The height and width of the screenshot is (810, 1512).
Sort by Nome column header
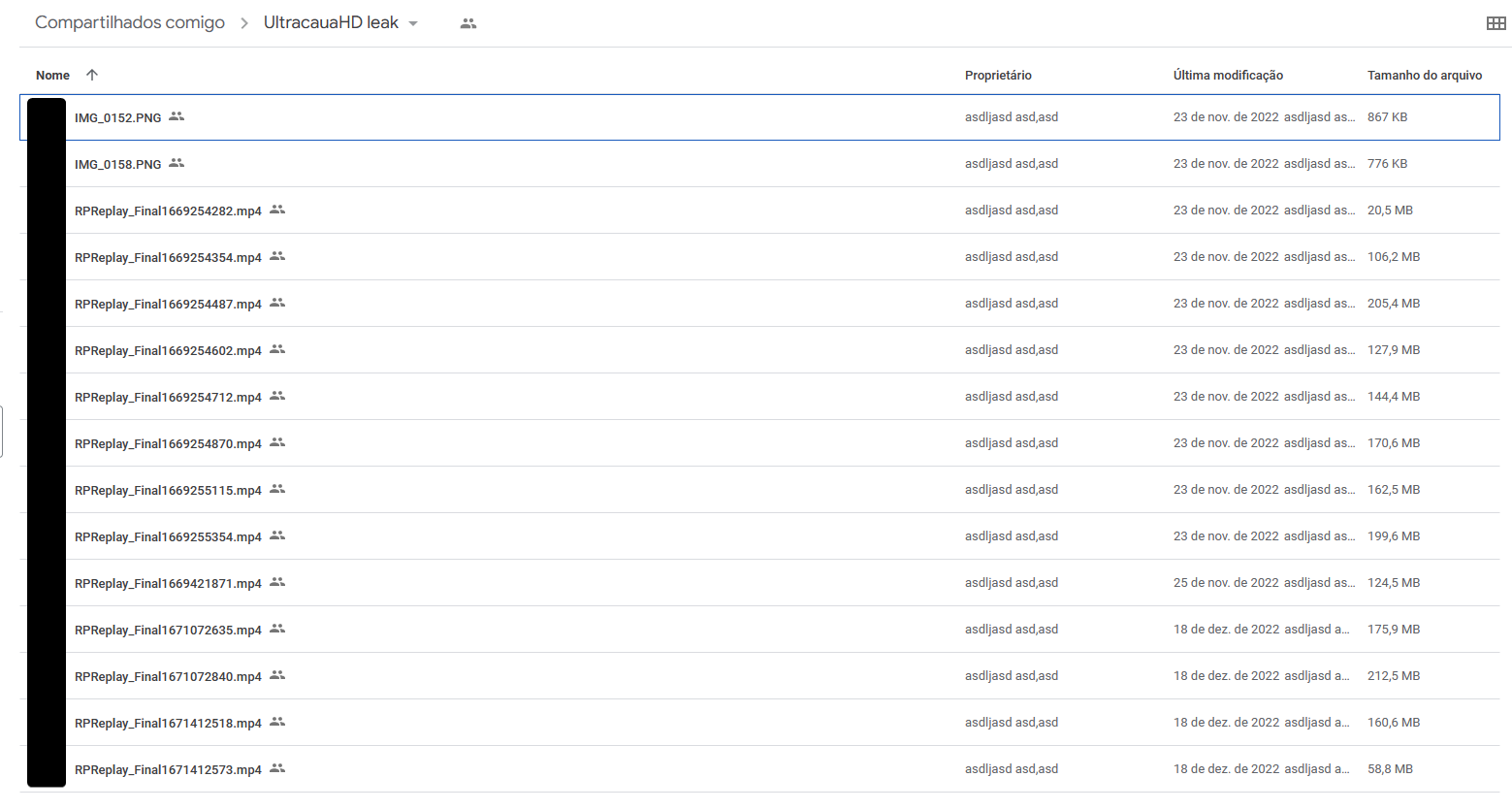point(52,75)
